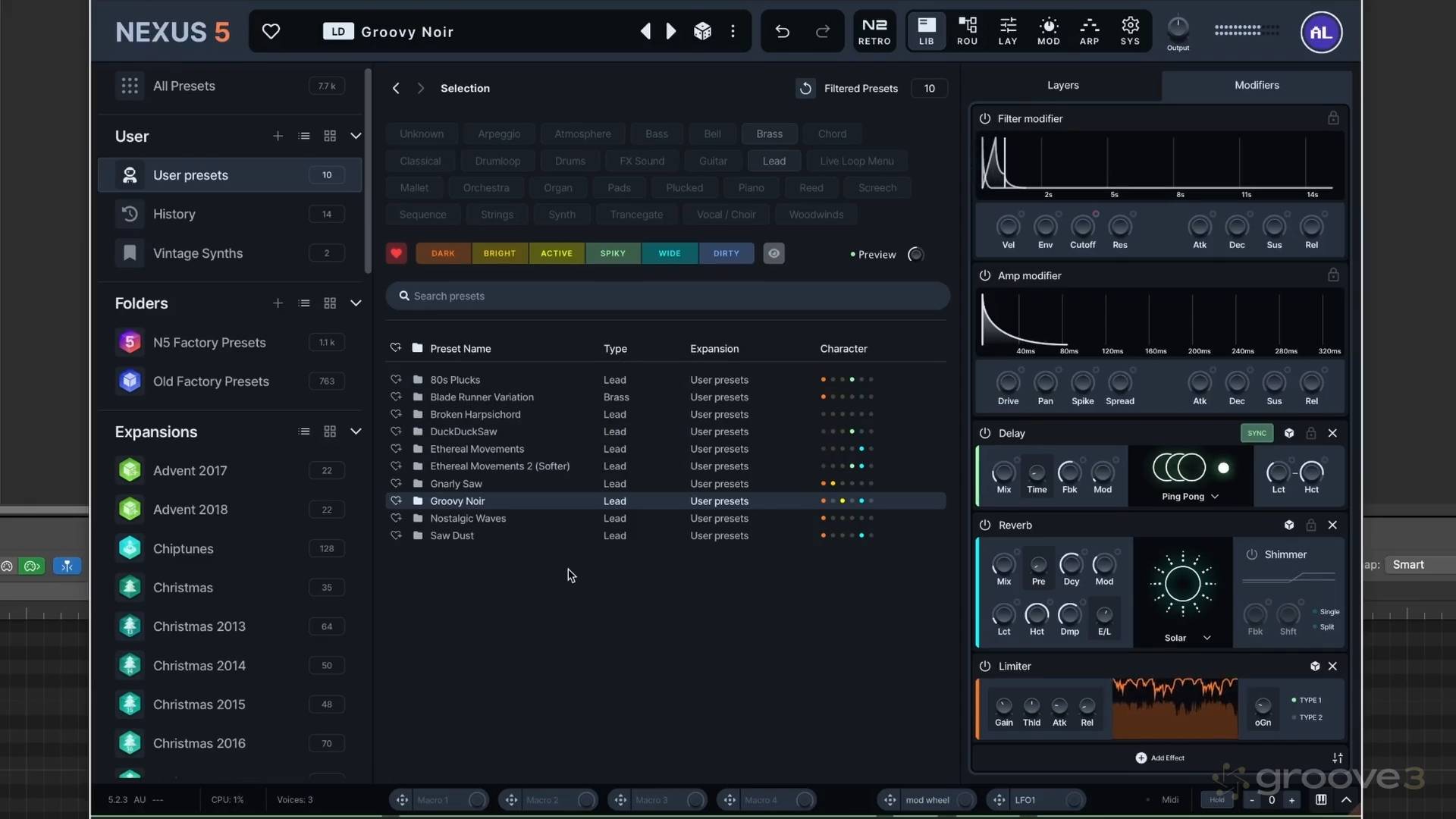Collapse the Expansions section chevron
Viewport: 1456px width, 819px height.
click(x=356, y=431)
